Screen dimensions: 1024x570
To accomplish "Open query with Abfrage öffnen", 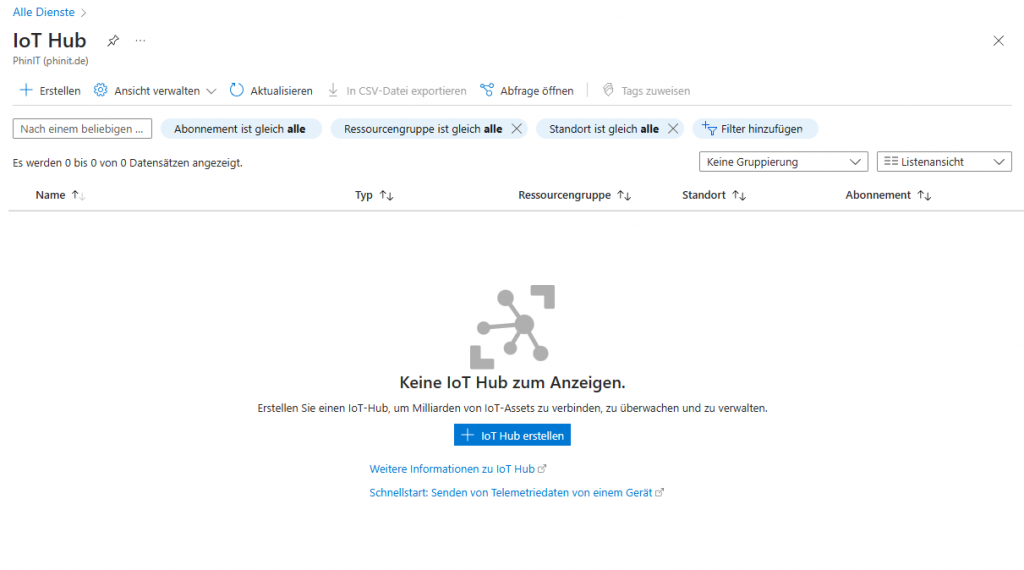I will click(527, 91).
